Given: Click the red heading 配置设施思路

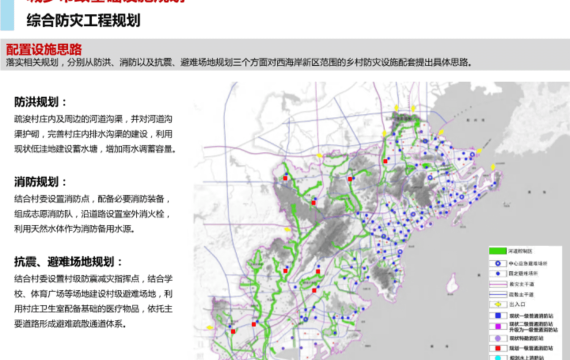Looking at the screenshot, I should (44, 49).
